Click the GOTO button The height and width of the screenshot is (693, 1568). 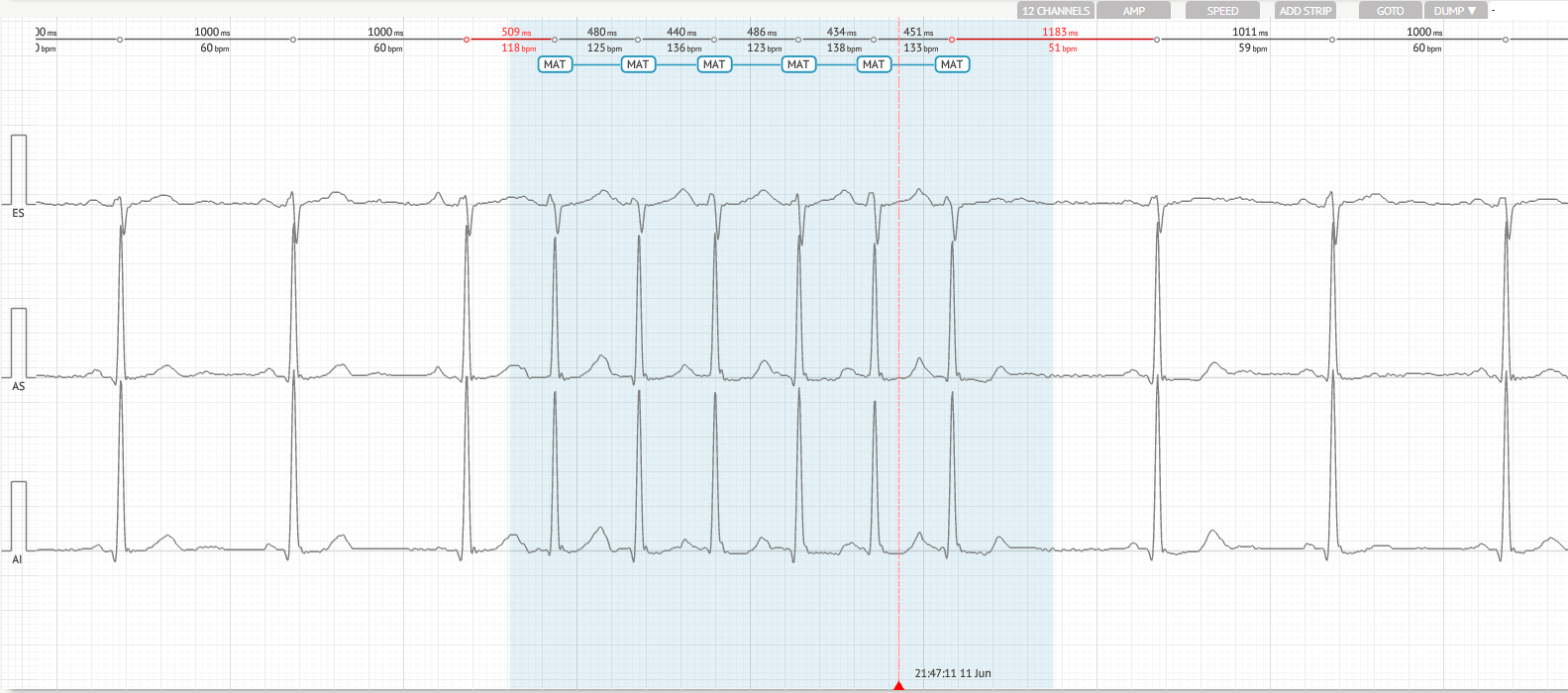tap(1389, 11)
